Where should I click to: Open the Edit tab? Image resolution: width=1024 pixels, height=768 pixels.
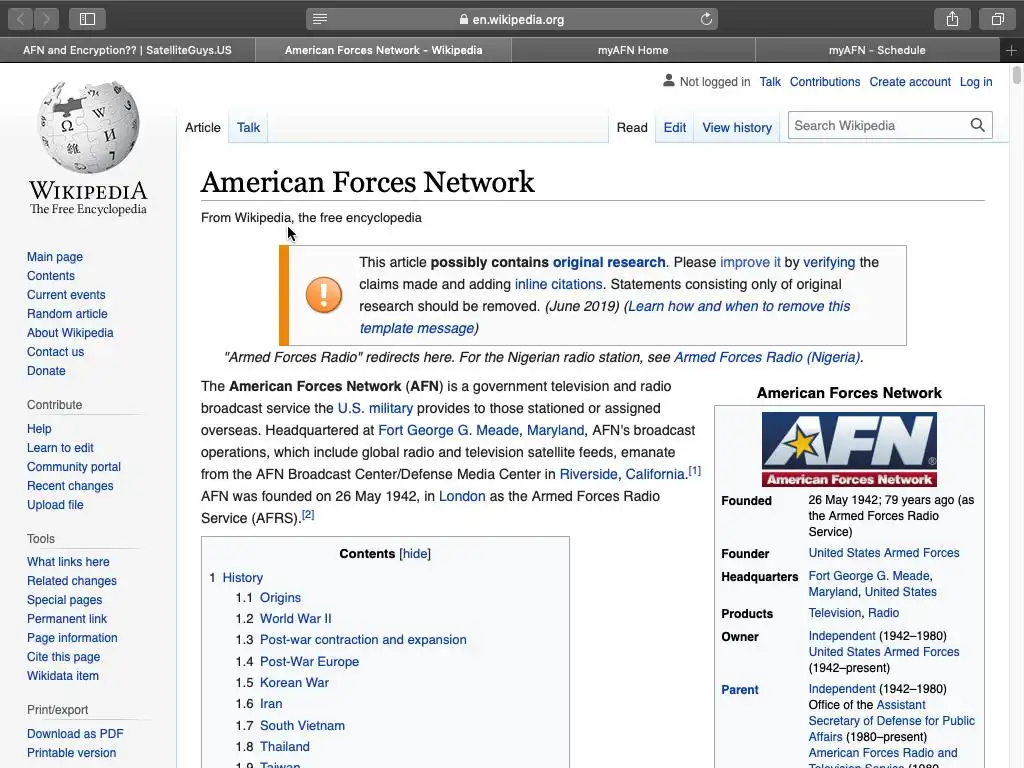point(675,127)
